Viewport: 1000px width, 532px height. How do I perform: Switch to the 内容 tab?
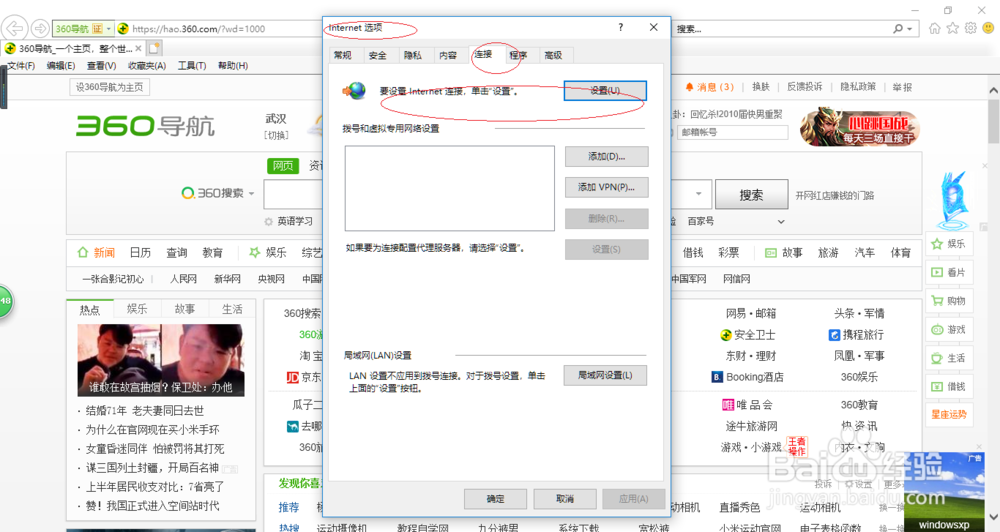tap(448, 55)
